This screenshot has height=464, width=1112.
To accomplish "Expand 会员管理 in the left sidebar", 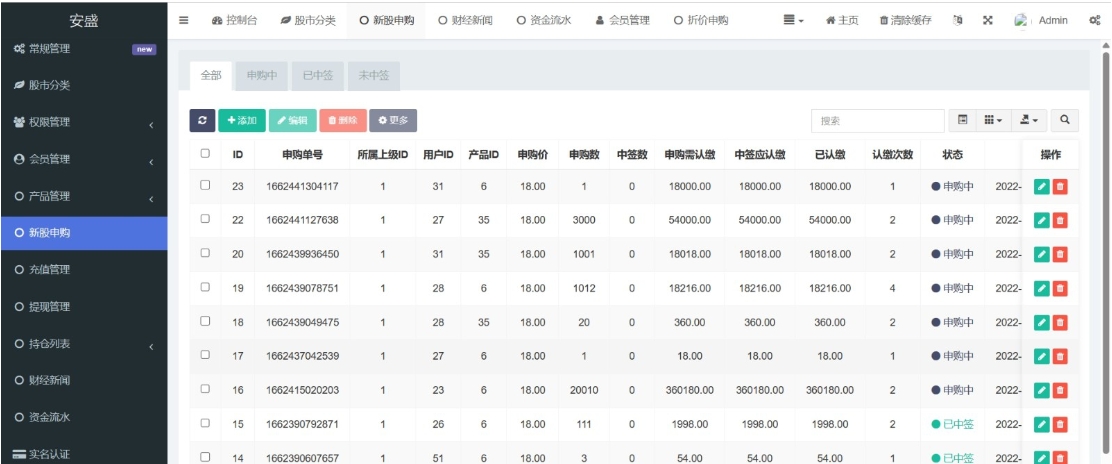I will point(83,159).
